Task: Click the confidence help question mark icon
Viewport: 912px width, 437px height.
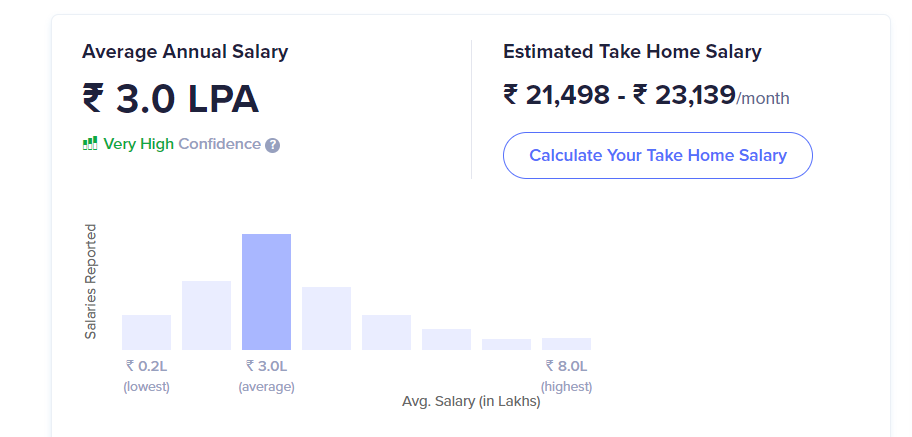Action: pyautogui.click(x=272, y=145)
